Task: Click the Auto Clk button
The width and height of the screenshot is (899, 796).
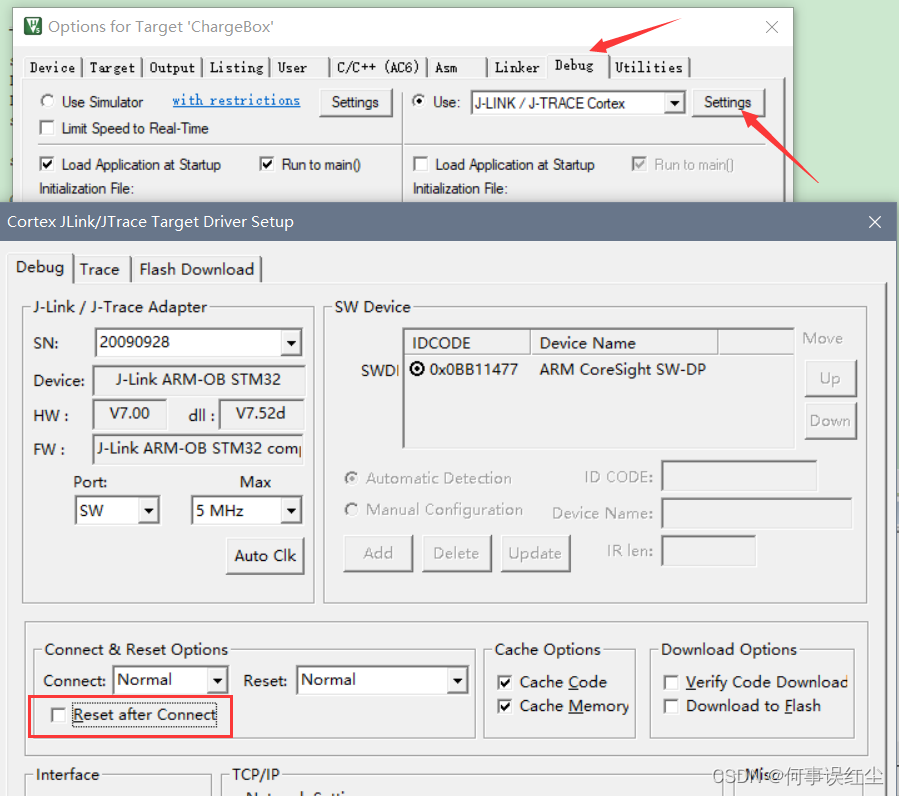Action: pyautogui.click(x=265, y=556)
